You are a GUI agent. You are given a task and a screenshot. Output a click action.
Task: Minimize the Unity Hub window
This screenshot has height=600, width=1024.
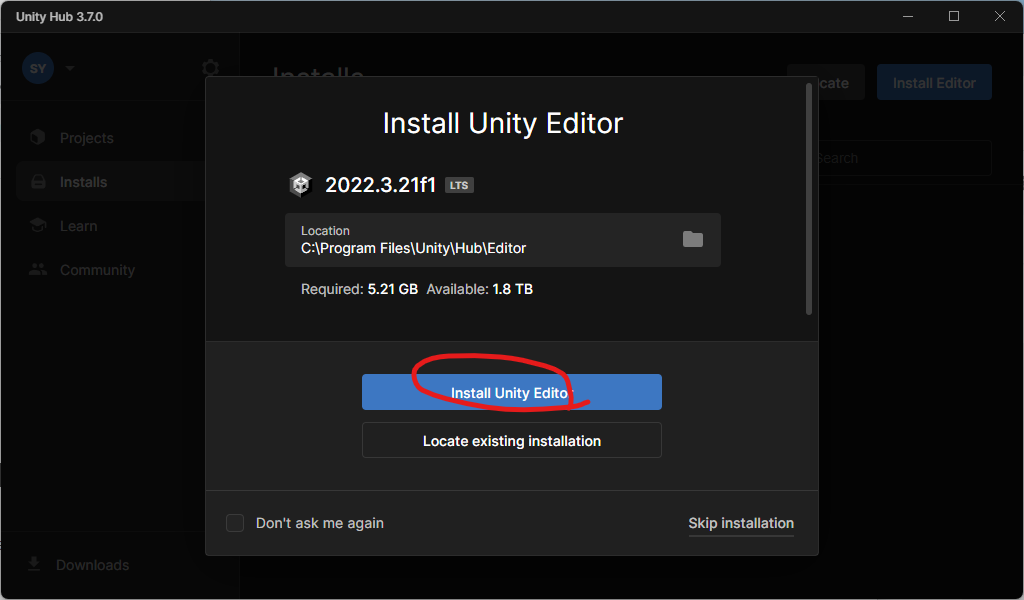point(908,16)
